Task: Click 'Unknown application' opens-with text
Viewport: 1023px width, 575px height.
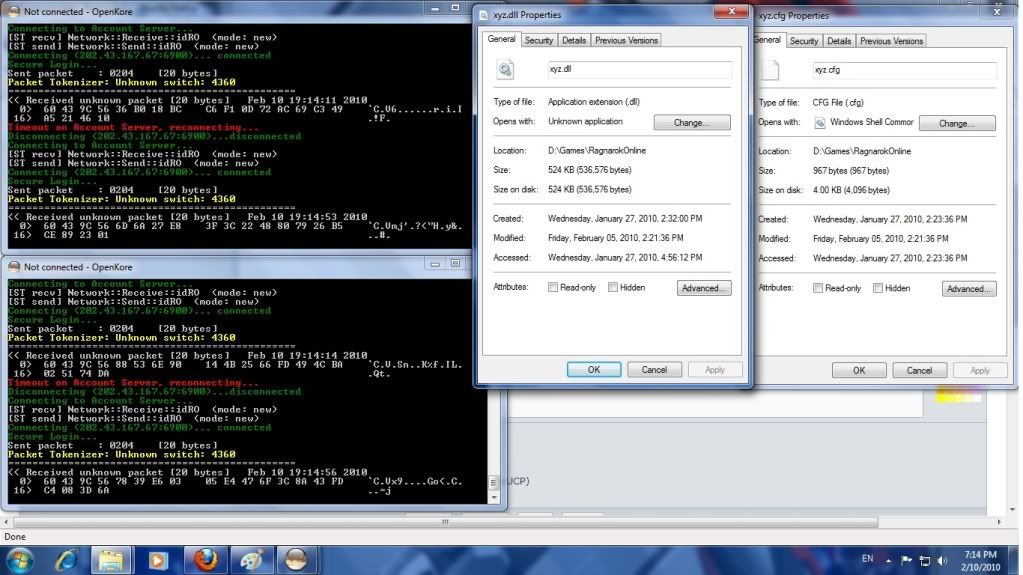Action: (x=585, y=121)
